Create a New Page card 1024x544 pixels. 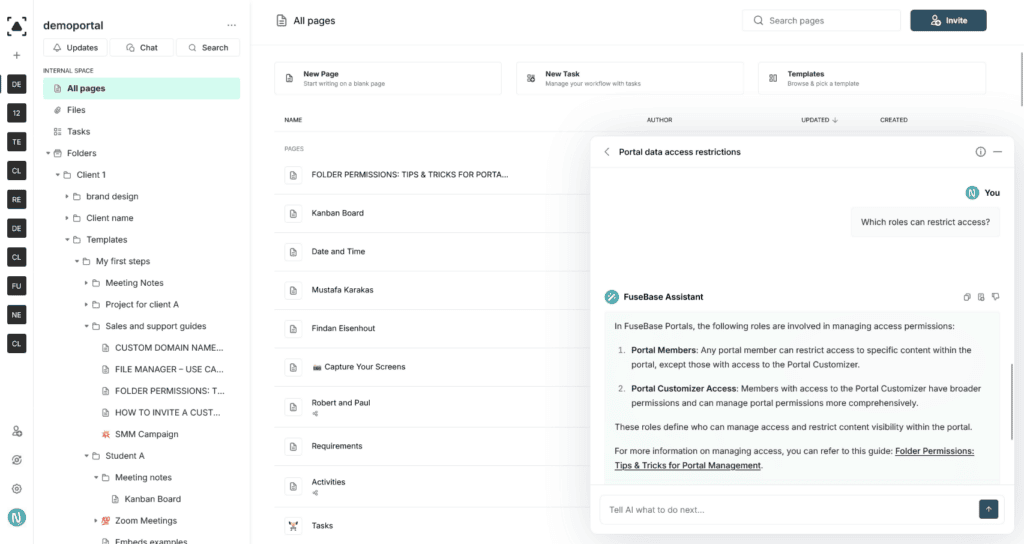tap(388, 78)
